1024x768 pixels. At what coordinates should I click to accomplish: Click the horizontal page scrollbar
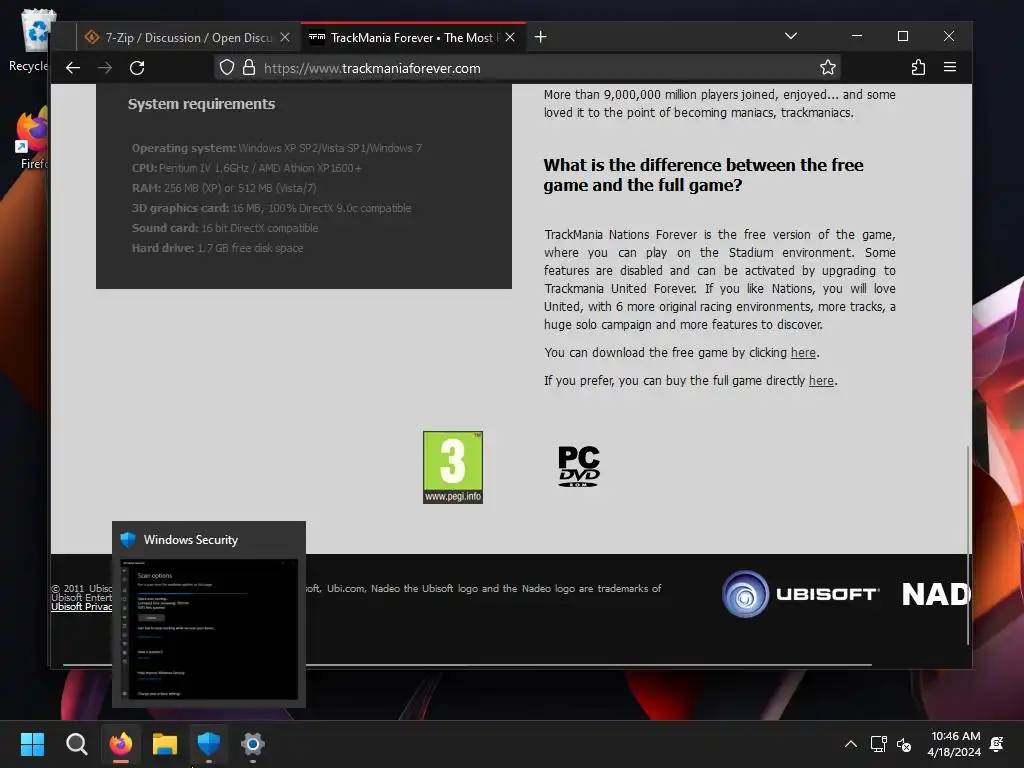pos(468,665)
